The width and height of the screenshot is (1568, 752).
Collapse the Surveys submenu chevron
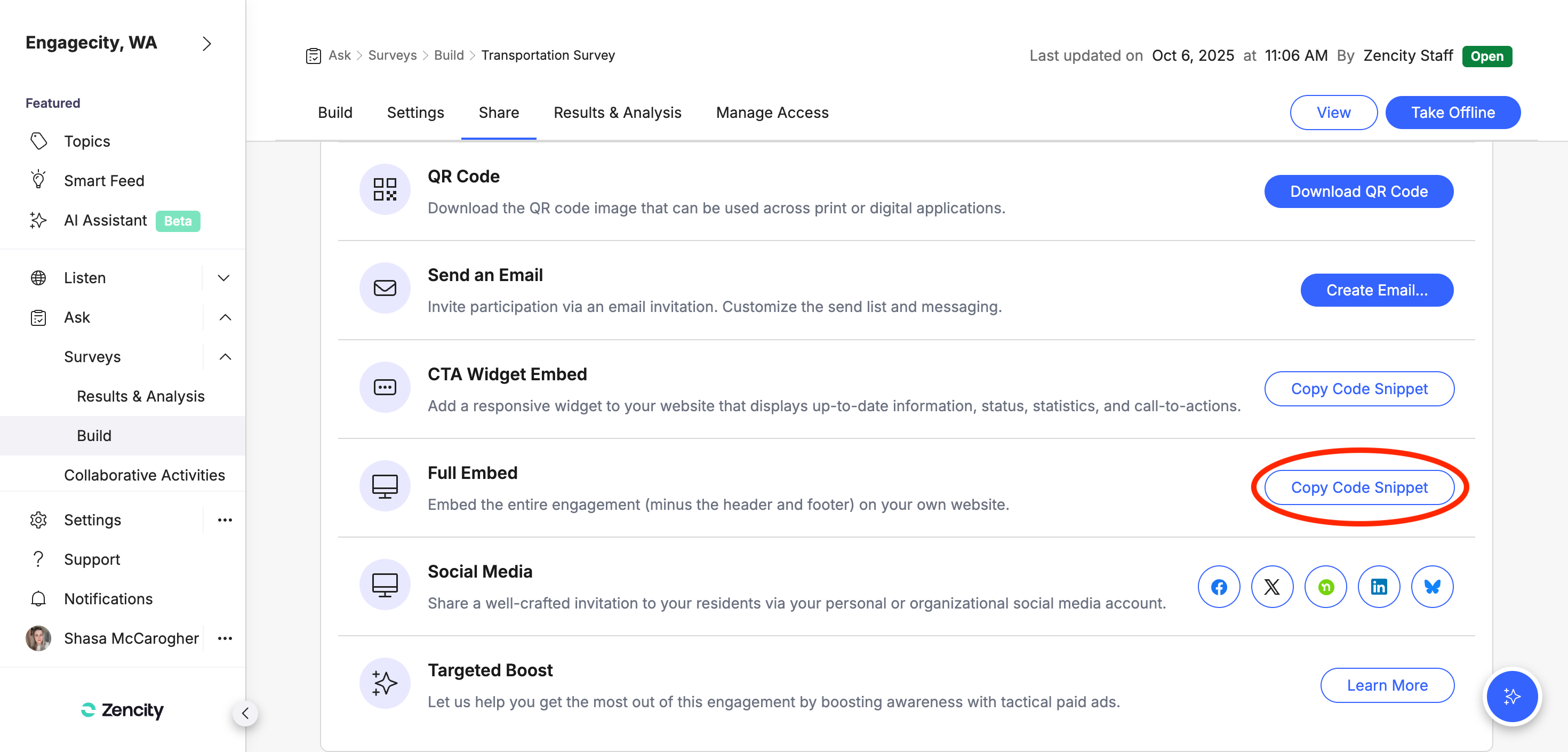225,357
